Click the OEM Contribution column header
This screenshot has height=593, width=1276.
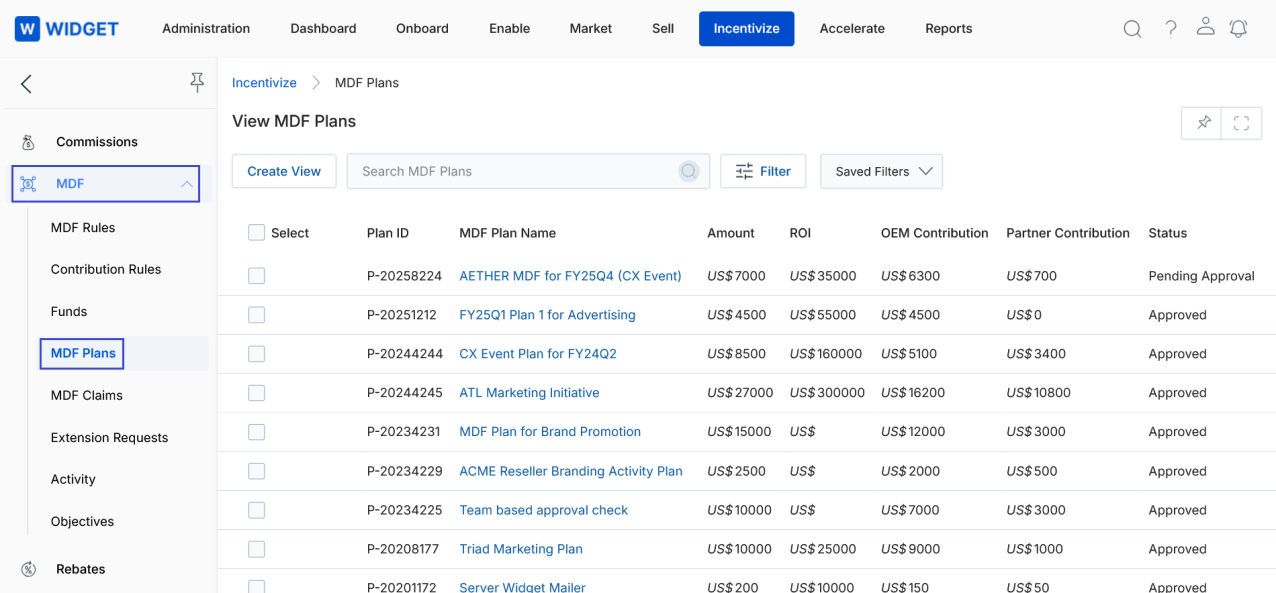pos(935,233)
